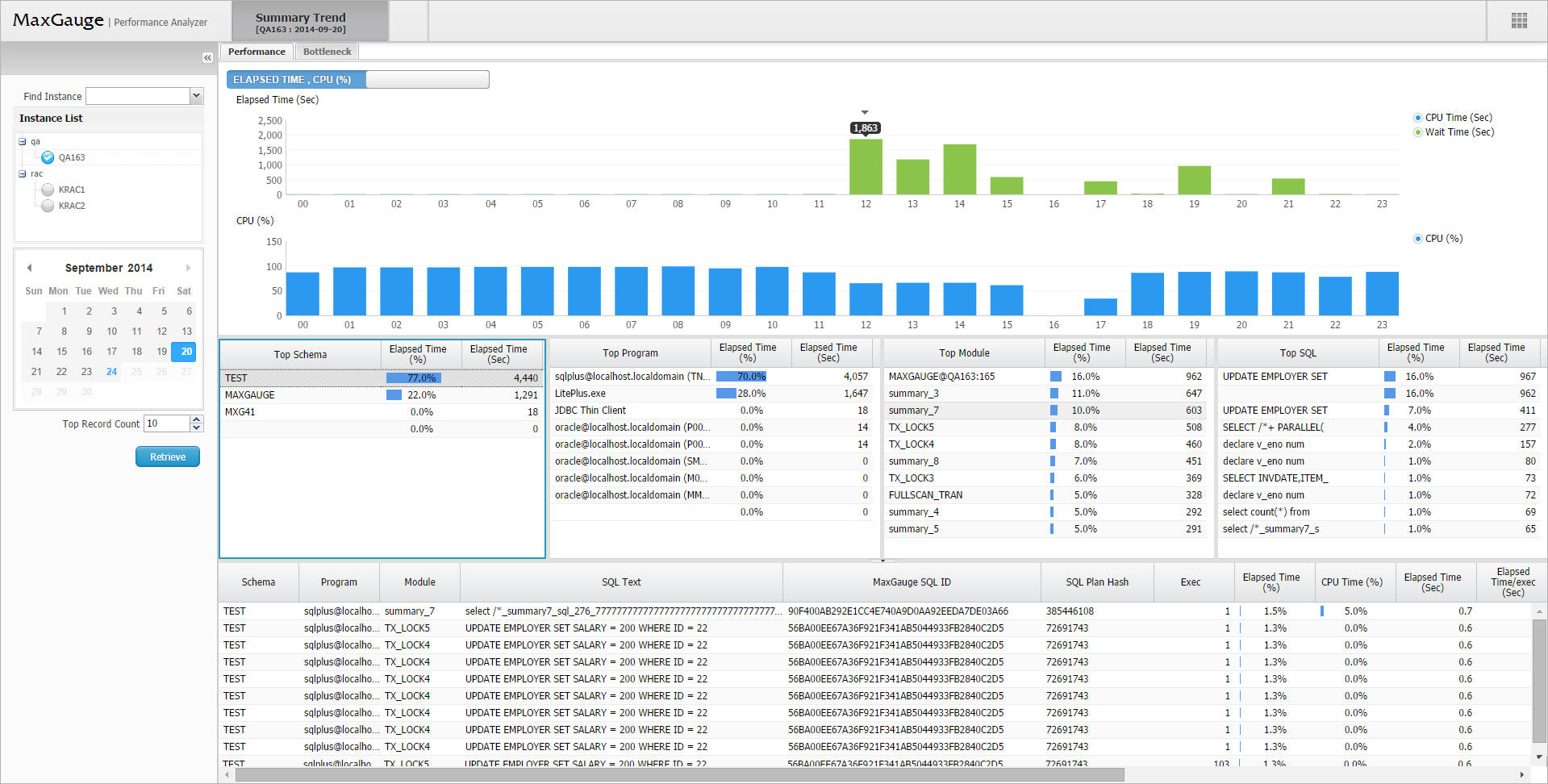
Task: Switch to the Bottleneck tab
Action: (x=327, y=52)
